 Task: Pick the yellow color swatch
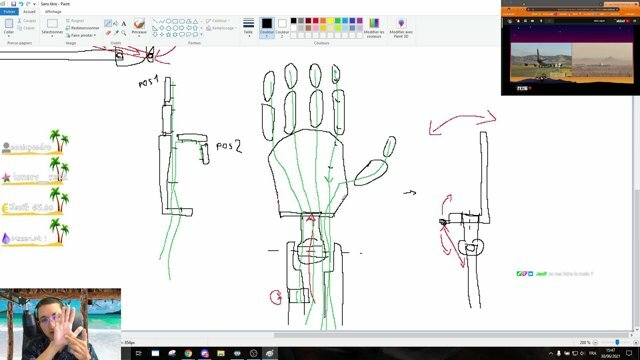tap(330, 21)
